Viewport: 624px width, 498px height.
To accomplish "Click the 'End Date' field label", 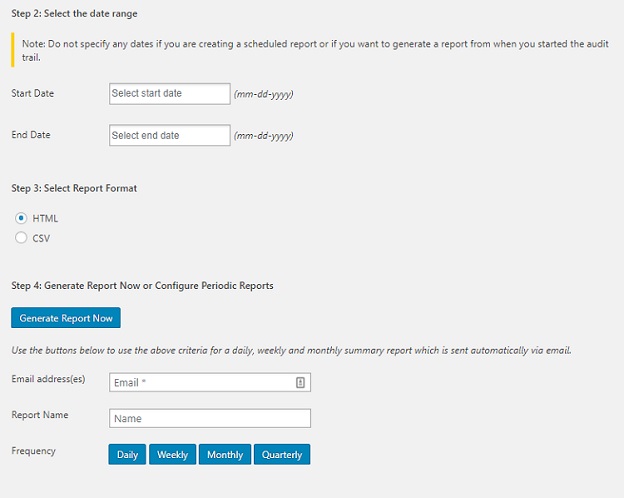I will click(31, 135).
